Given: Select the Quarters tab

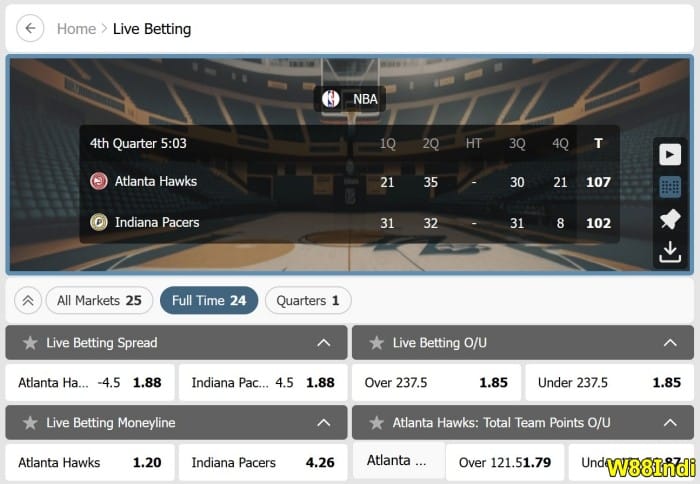Looking at the screenshot, I should pos(307,300).
